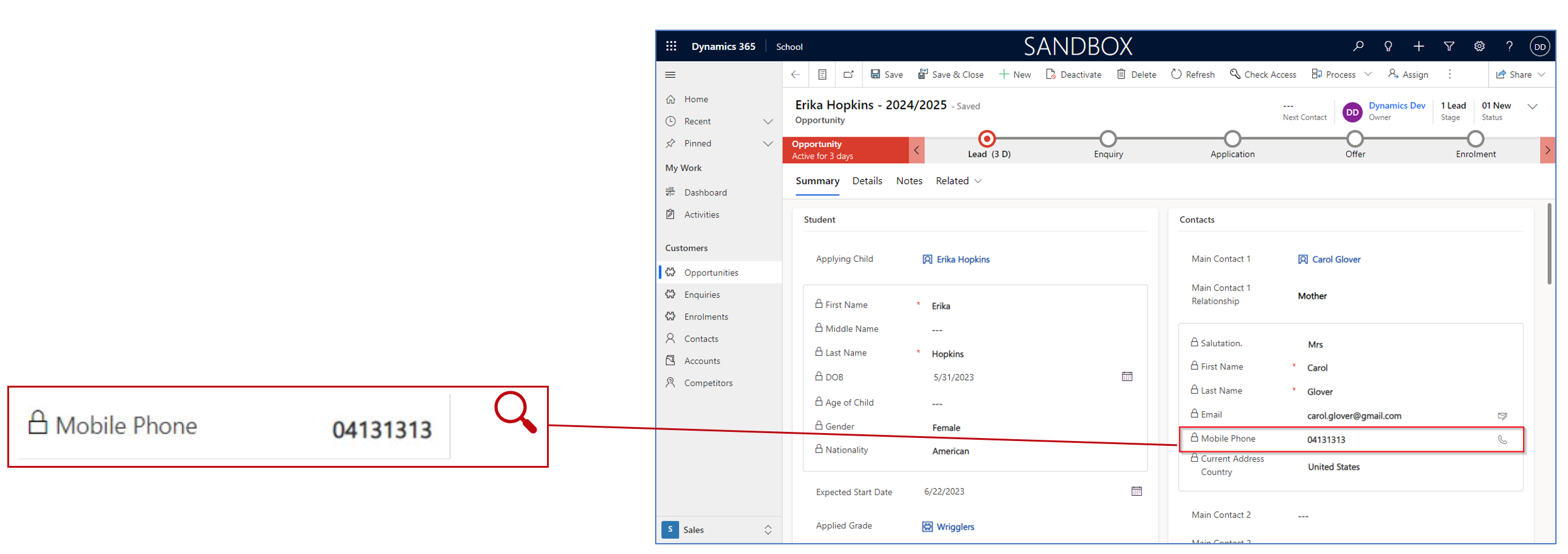This screenshot has width=1568, height=554.
Task: Switch to the Details tab
Action: pyautogui.click(x=867, y=181)
